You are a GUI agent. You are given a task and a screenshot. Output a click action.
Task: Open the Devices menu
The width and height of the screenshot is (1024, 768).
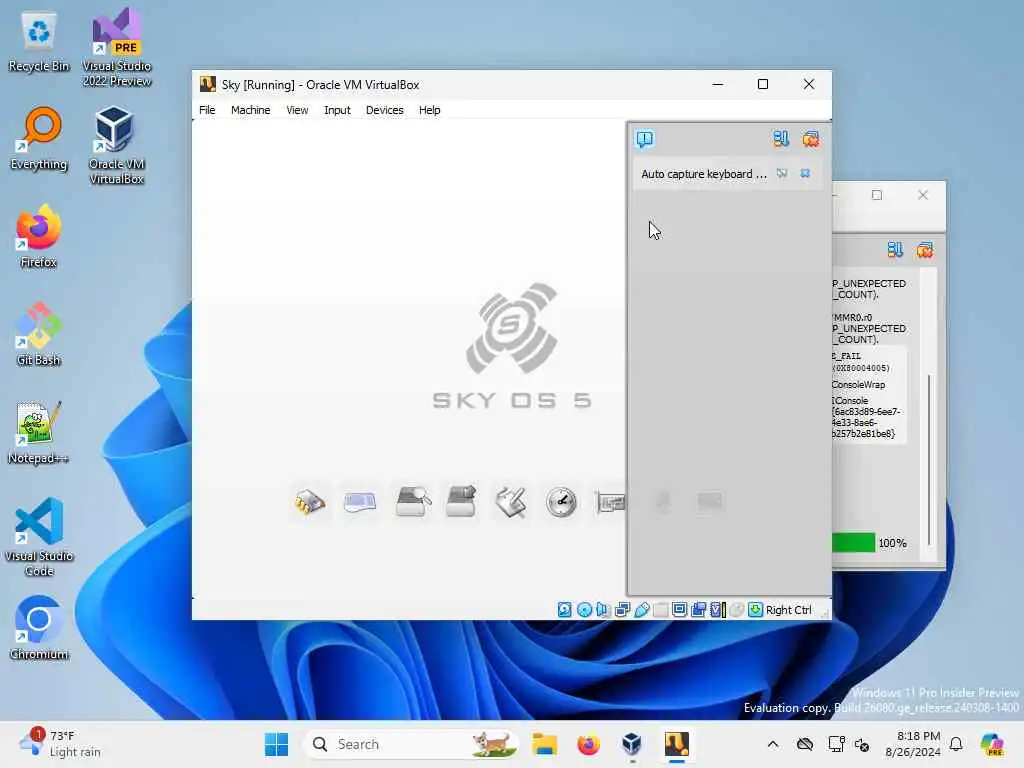pyautogui.click(x=384, y=110)
